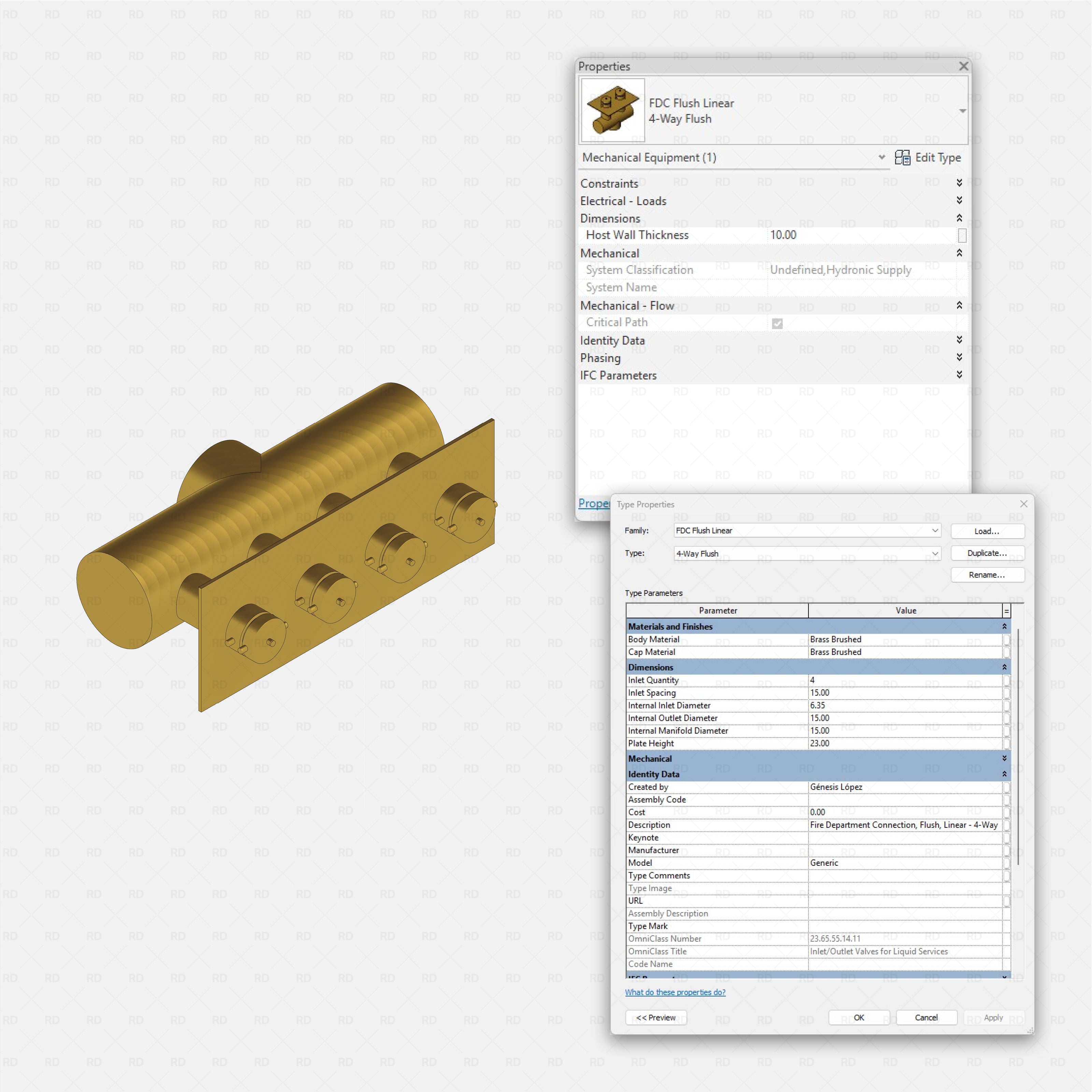Click the << Preview button
Image resolution: width=1092 pixels, height=1092 pixels.
[x=656, y=1017]
